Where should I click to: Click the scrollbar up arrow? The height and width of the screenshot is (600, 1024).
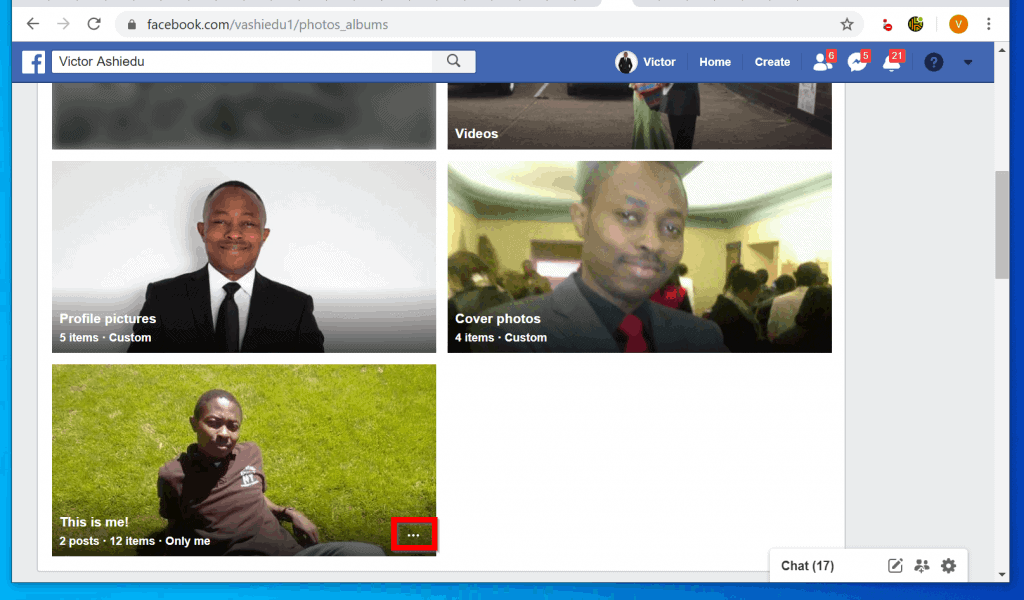[x=1002, y=50]
